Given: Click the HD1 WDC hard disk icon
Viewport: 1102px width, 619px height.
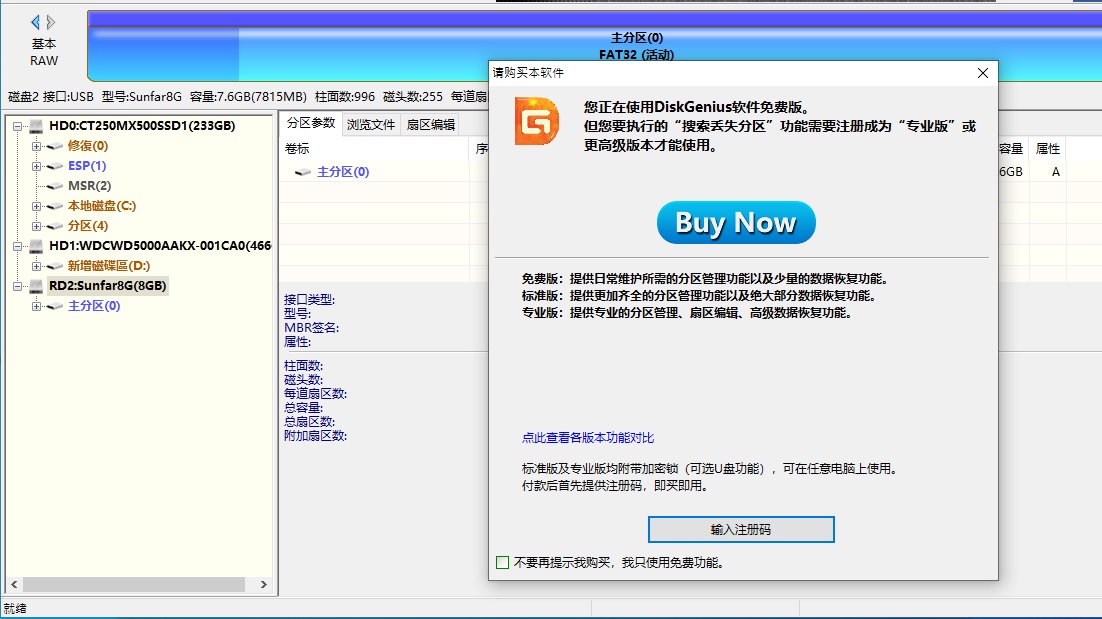Looking at the screenshot, I should [36, 246].
